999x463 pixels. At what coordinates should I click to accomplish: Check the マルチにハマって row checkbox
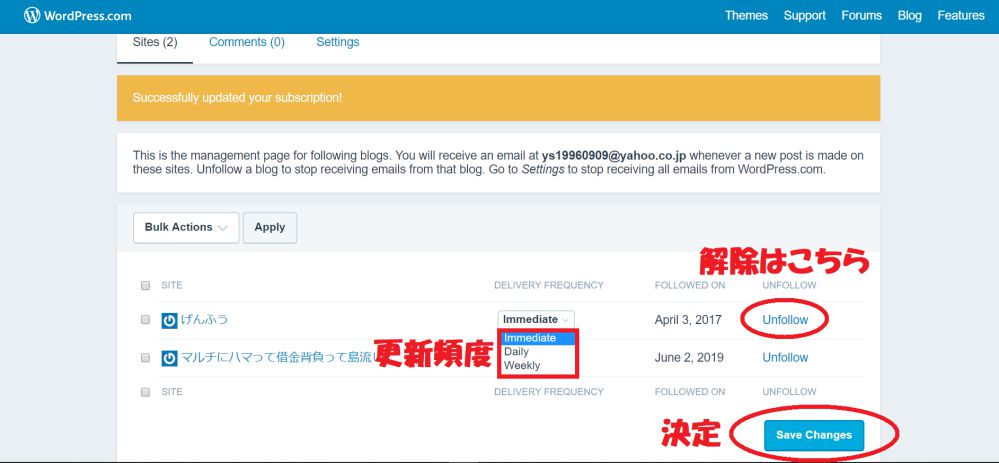pos(145,357)
